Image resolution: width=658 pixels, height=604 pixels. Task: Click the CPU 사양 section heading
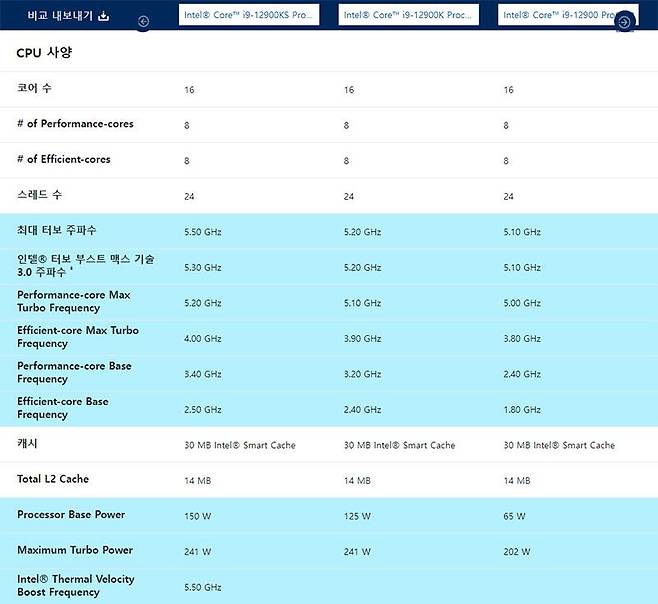(44, 52)
